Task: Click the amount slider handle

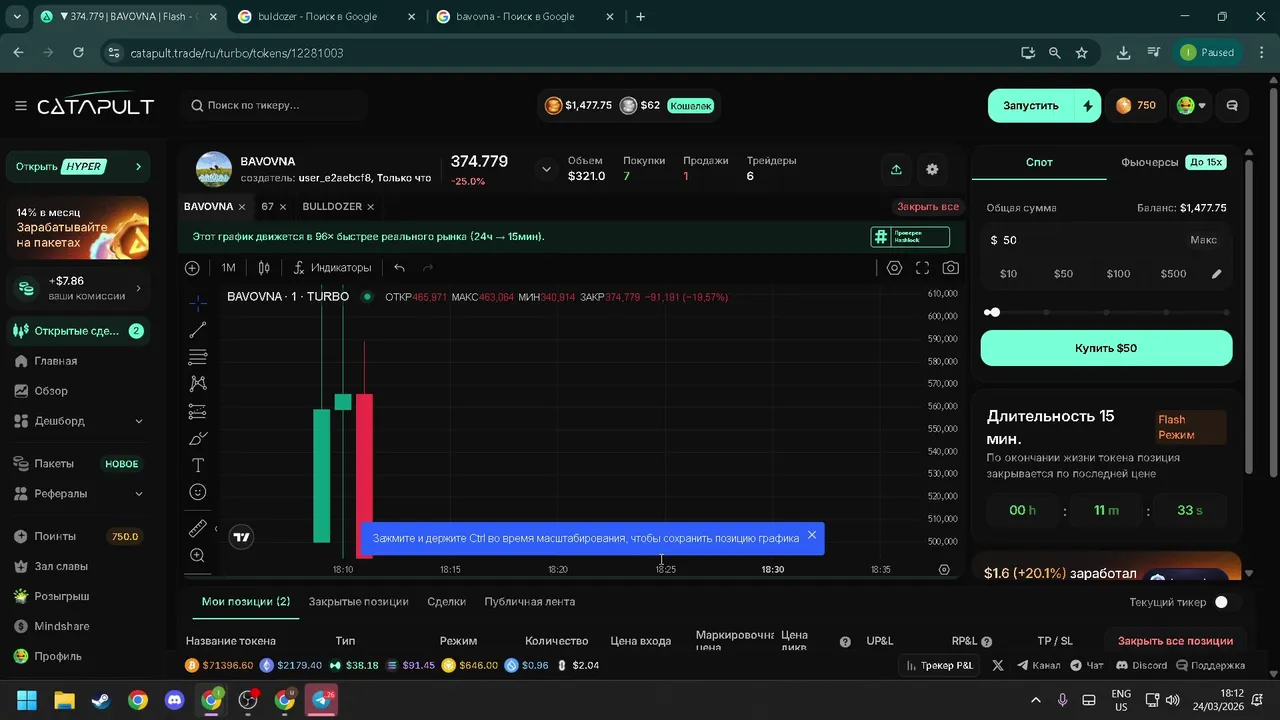Action: (993, 312)
